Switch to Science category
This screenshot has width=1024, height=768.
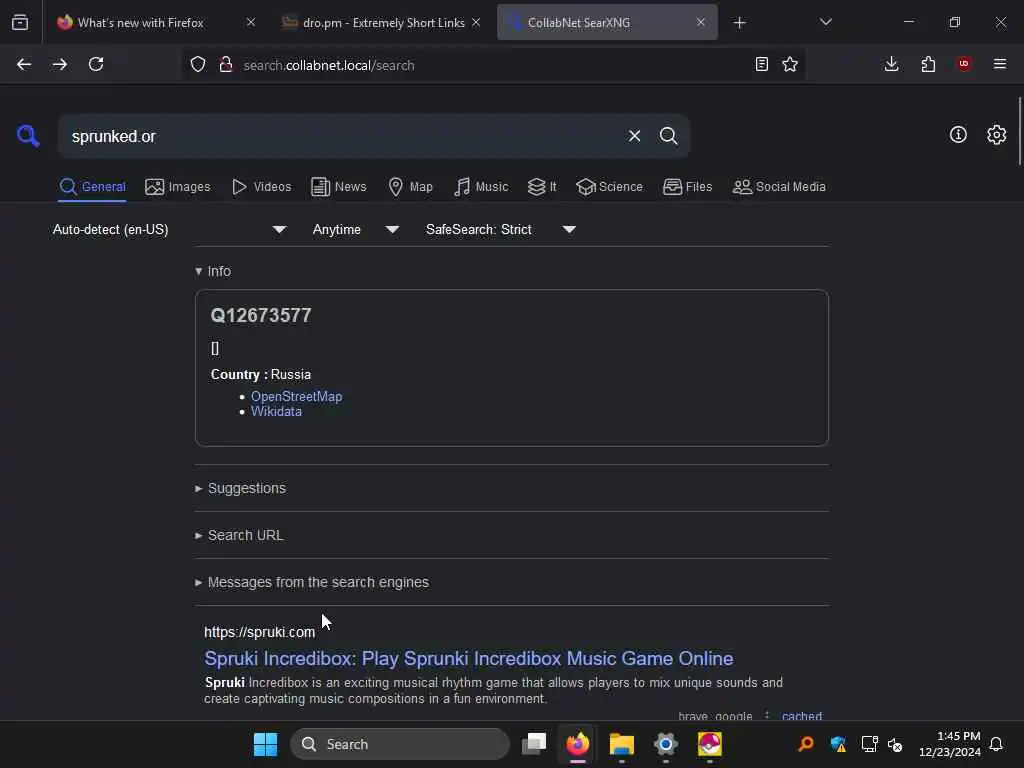pos(609,187)
